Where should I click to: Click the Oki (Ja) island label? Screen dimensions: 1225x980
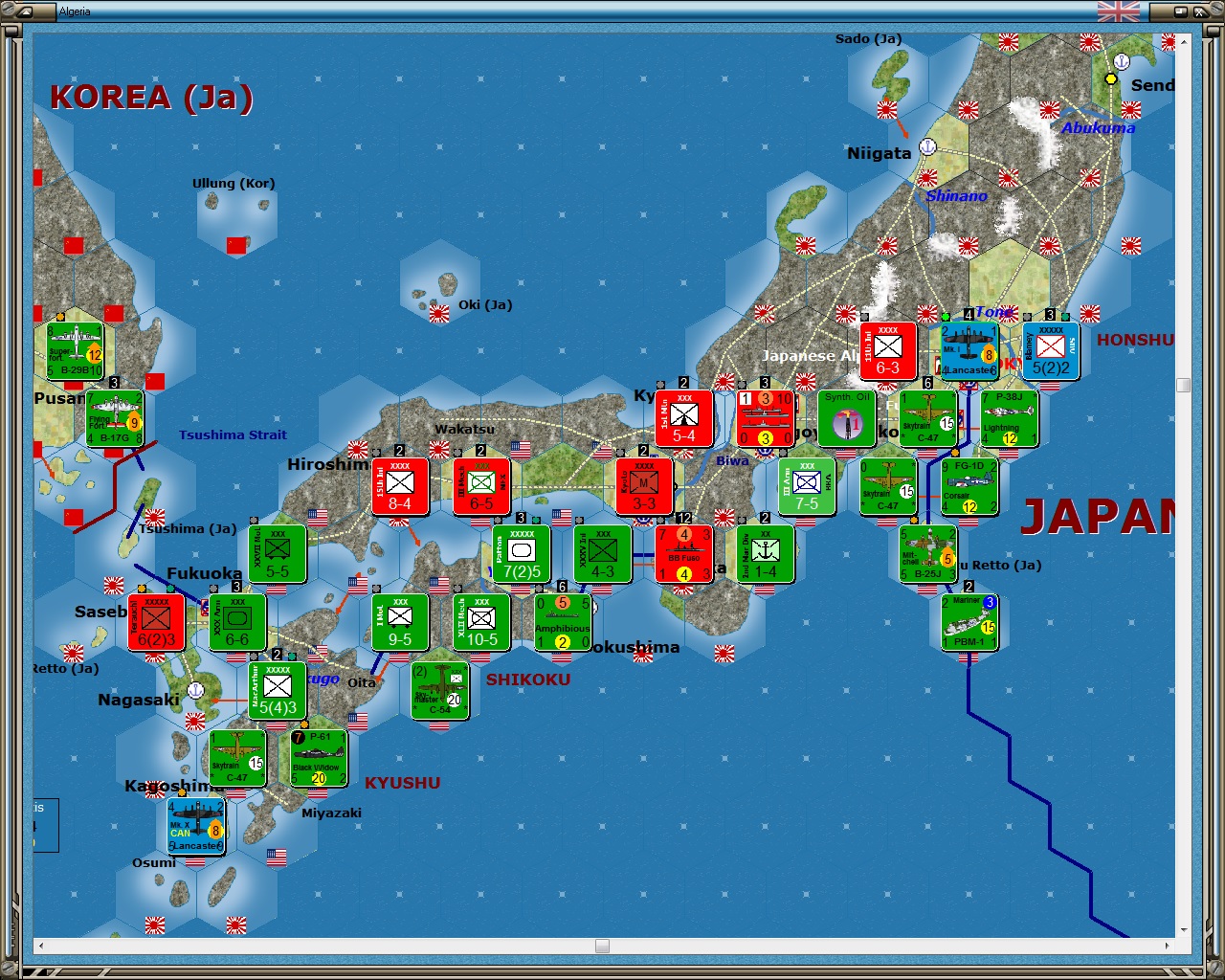[x=485, y=304]
